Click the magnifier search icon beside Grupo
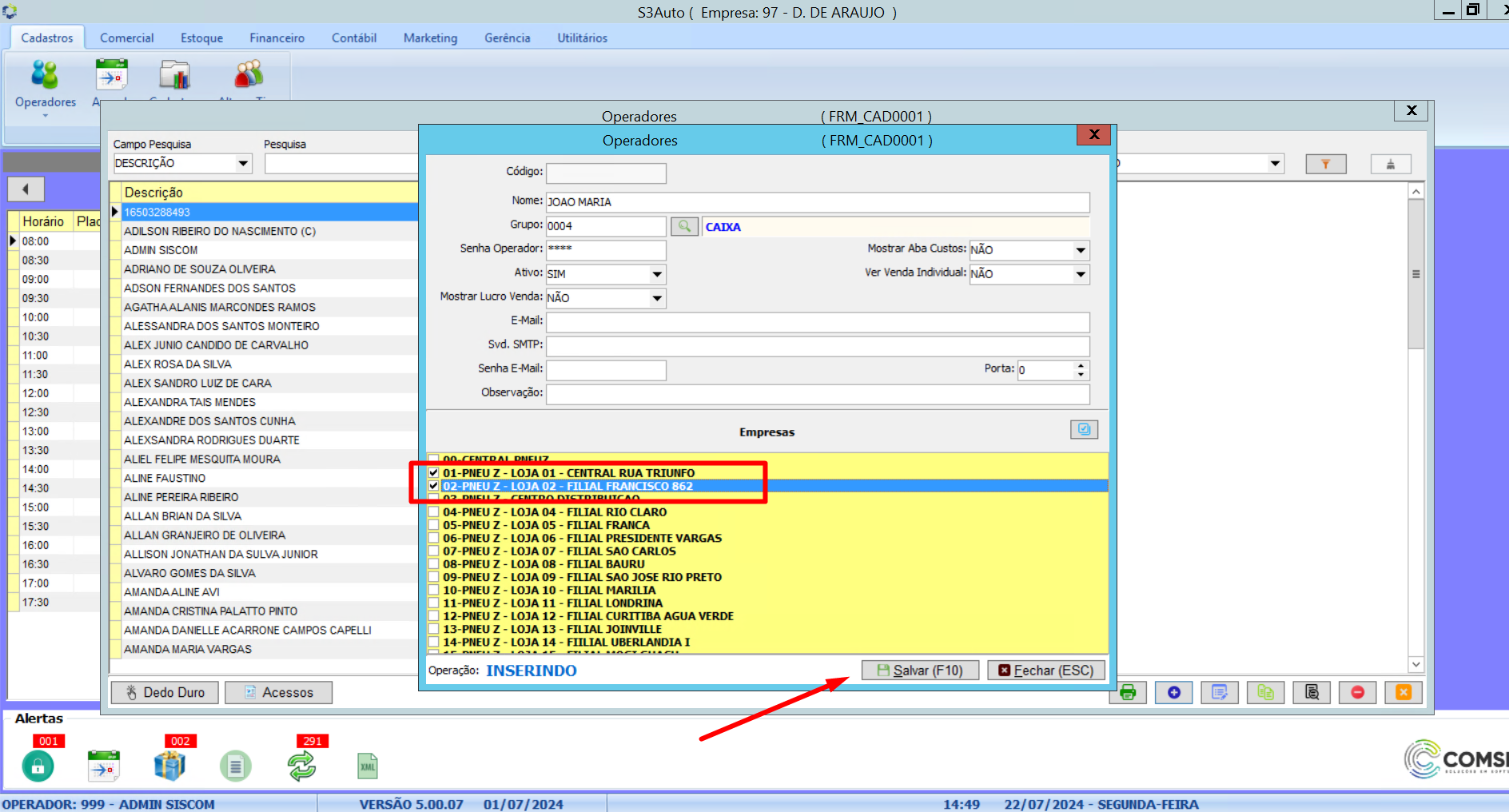This screenshot has height=812, width=1509. click(x=684, y=226)
